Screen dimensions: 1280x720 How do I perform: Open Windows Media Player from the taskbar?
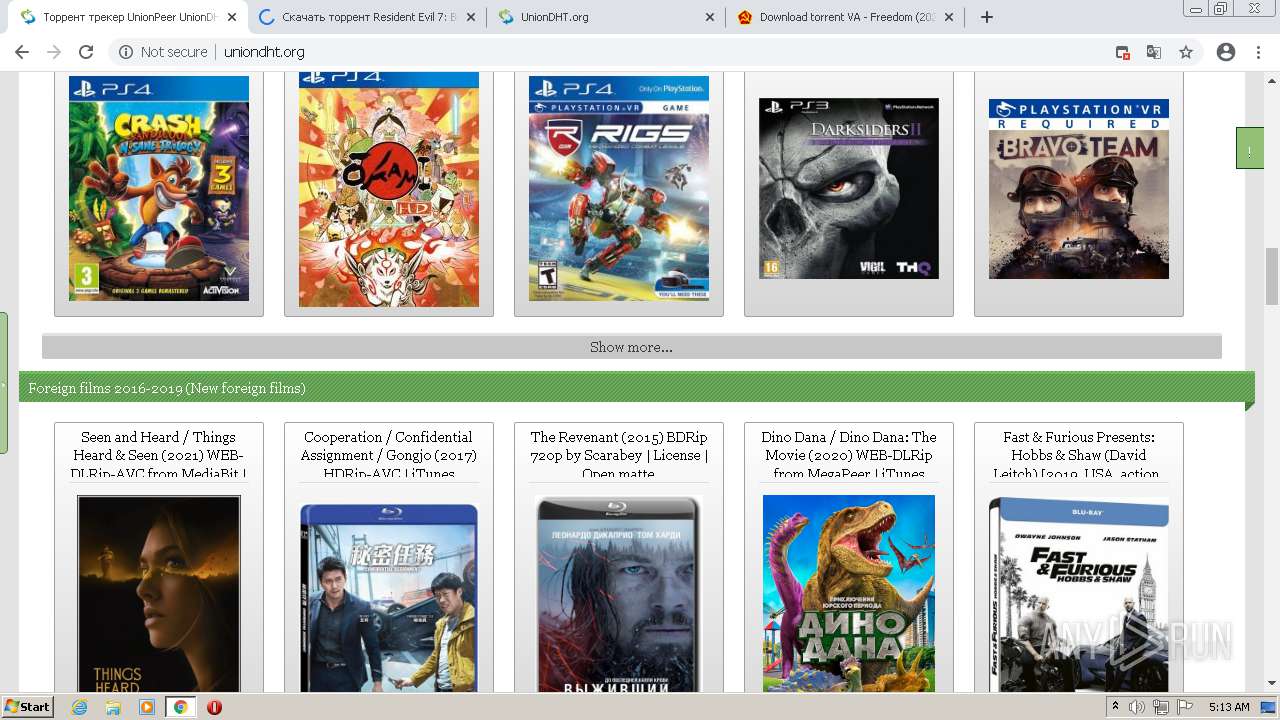[x=147, y=707]
